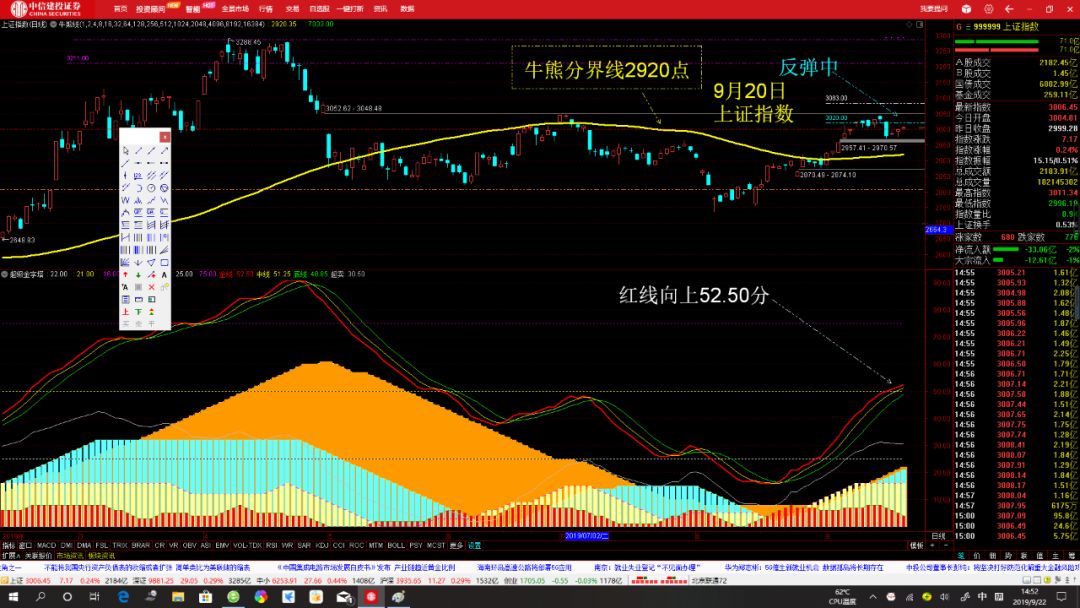This screenshot has height=608, width=1080.
Task: Click the round icon beside 牛熊线 indicator label
Action: pyautogui.click(x=53, y=24)
